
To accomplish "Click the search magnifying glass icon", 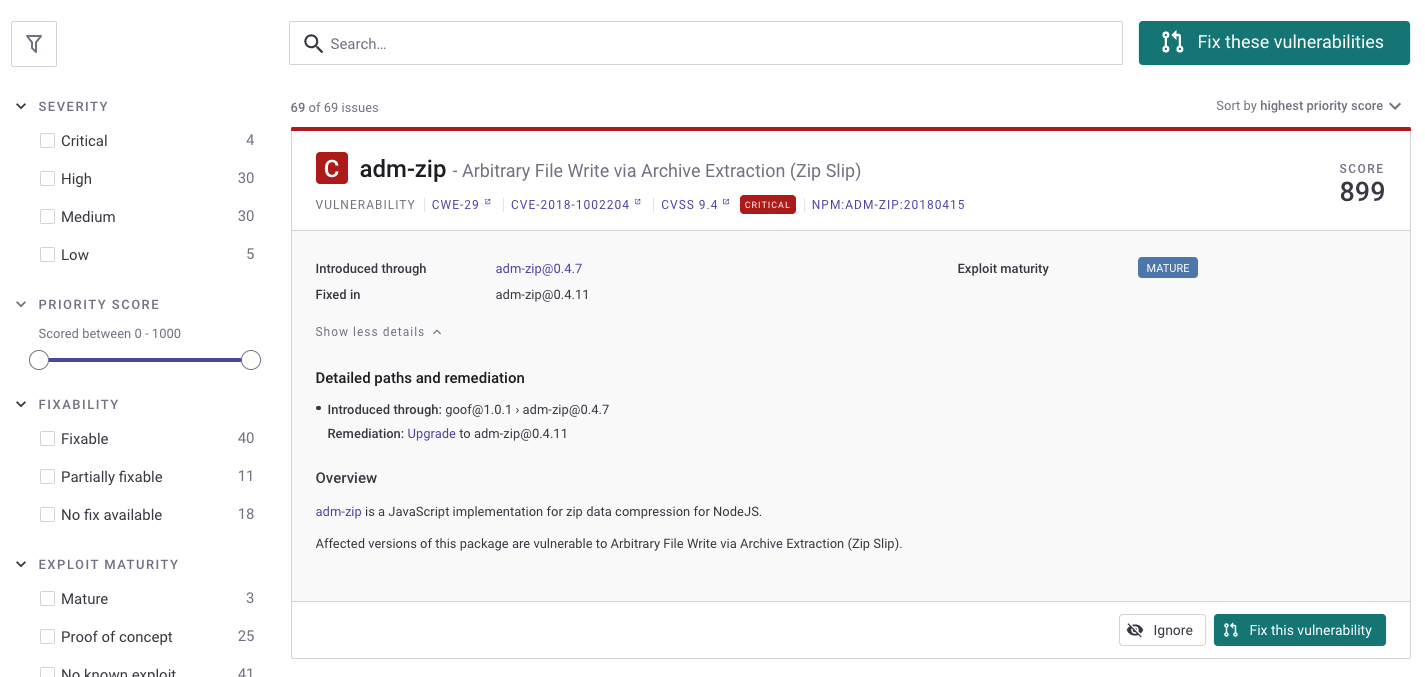I will 313,44.
